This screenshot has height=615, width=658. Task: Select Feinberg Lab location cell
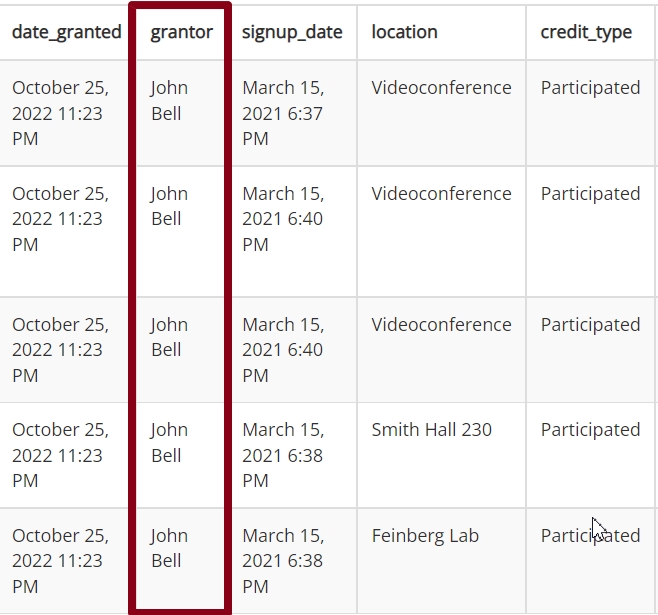425,536
